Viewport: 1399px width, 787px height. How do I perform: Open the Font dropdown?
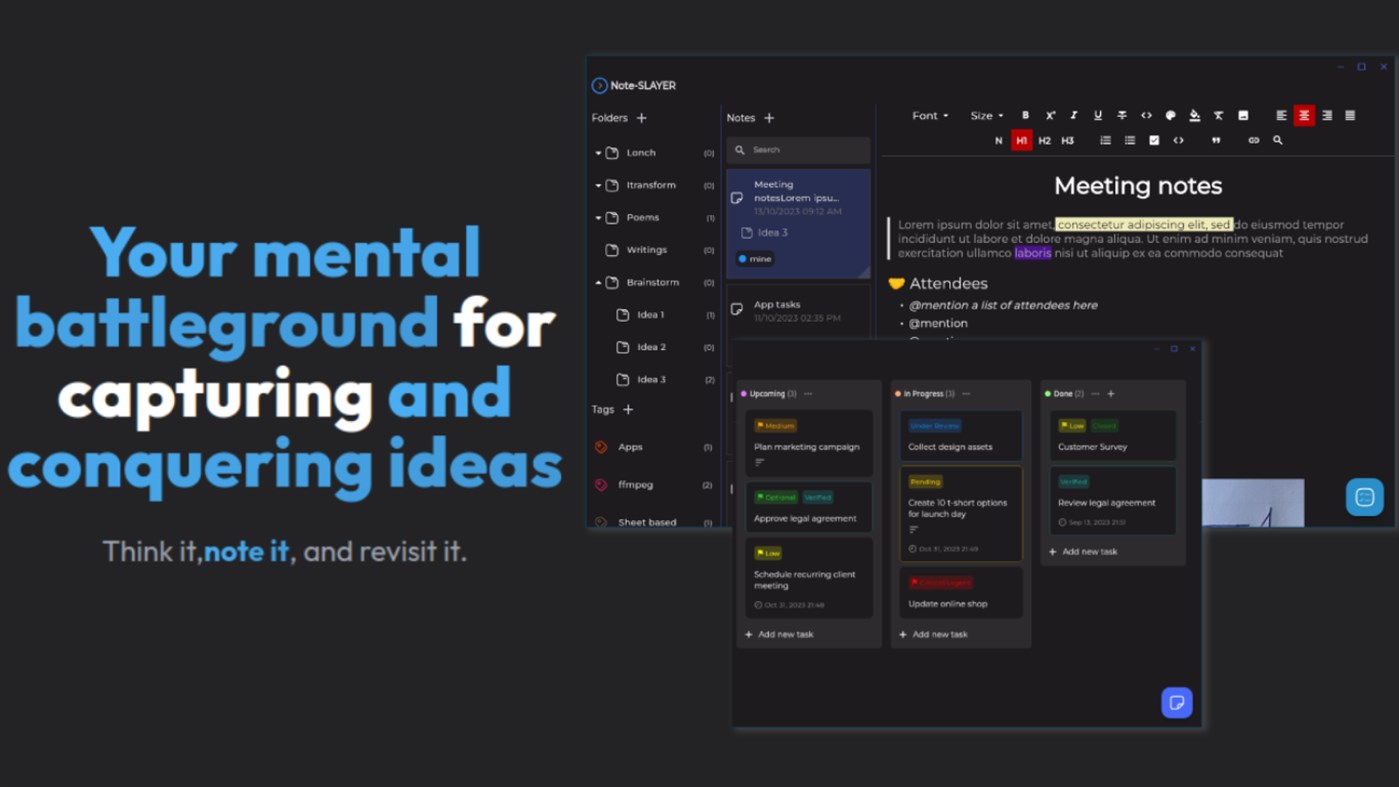(x=930, y=116)
